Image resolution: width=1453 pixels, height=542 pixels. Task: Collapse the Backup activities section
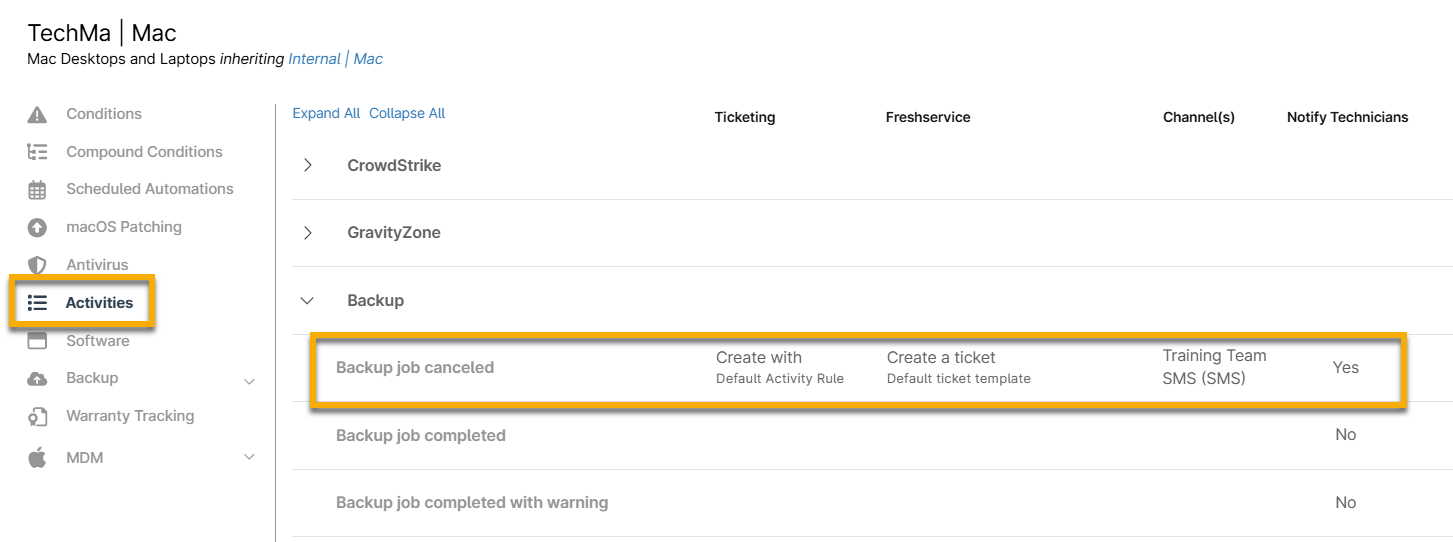[x=308, y=301]
